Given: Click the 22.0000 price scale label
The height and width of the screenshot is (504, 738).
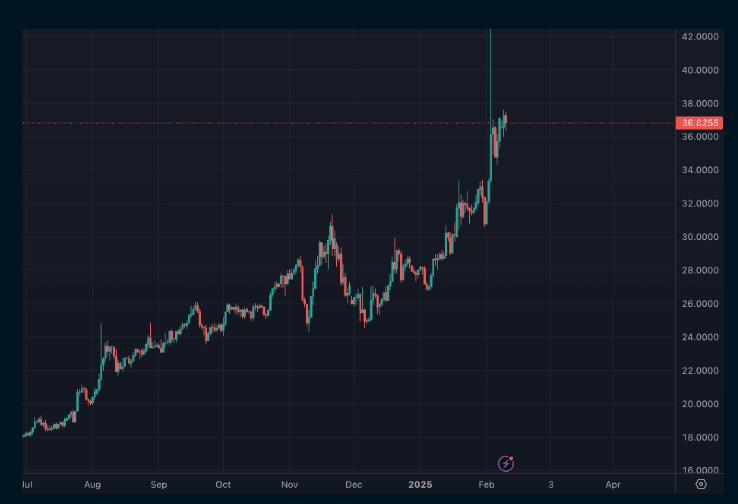Looking at the screenshot, I should pos(700,371).
